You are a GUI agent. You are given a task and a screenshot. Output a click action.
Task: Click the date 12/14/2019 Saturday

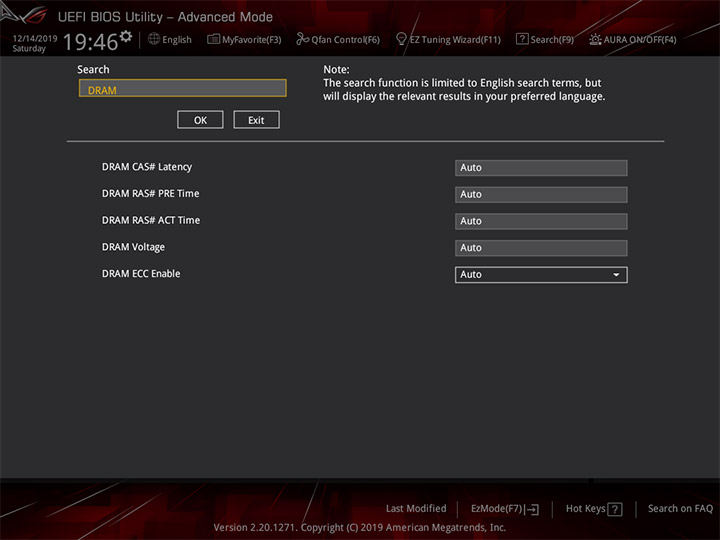(x=34, y=43)
